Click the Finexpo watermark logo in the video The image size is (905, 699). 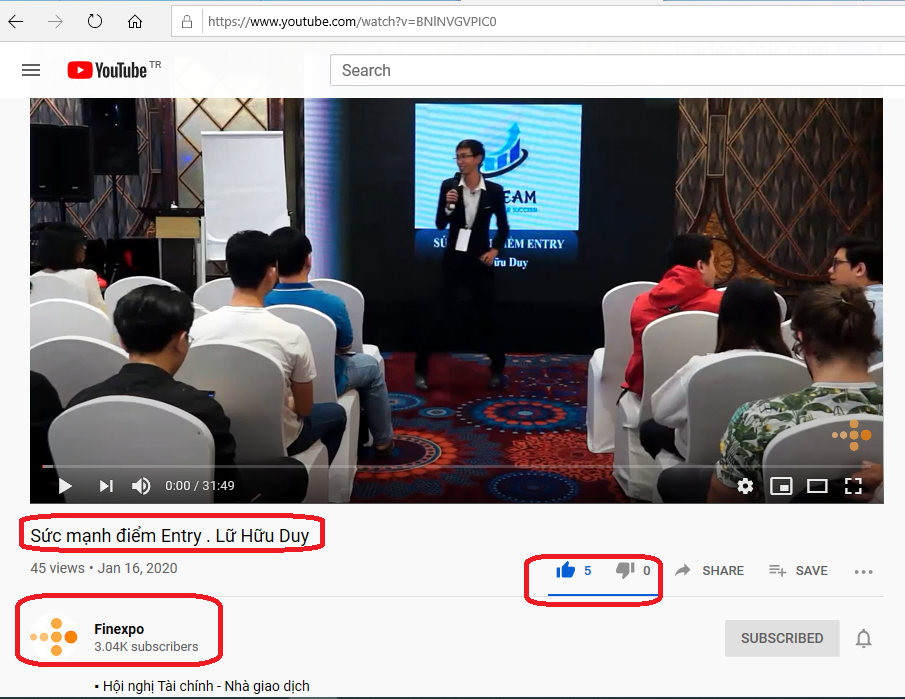click(x=851, y=435)
